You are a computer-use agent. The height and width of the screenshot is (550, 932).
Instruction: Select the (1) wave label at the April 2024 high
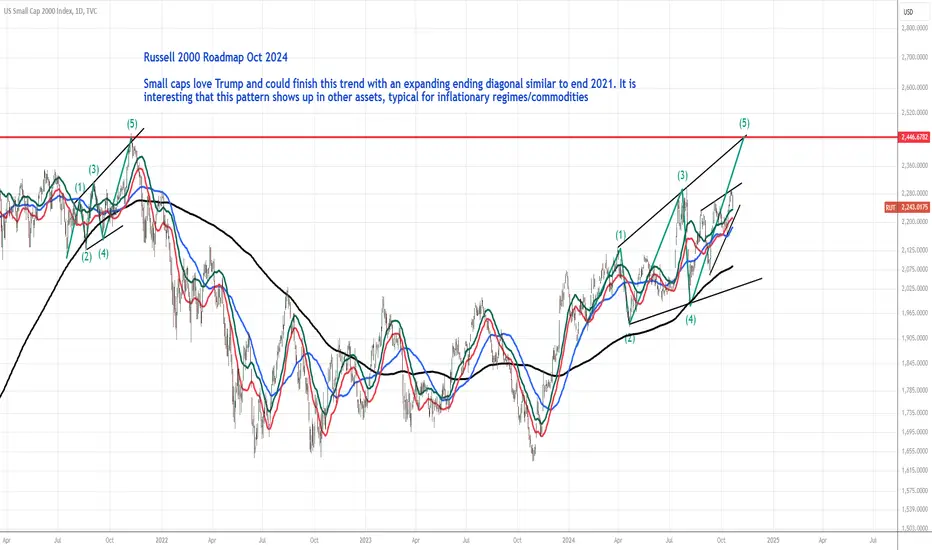pos(621,235)
